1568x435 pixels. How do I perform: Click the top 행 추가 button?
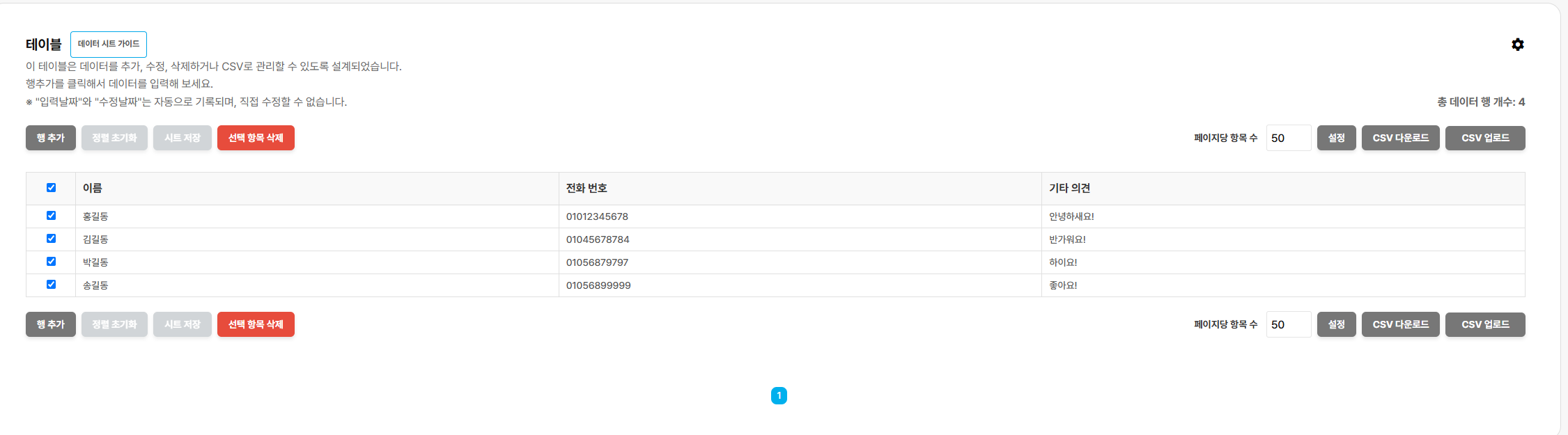point(51,138)
